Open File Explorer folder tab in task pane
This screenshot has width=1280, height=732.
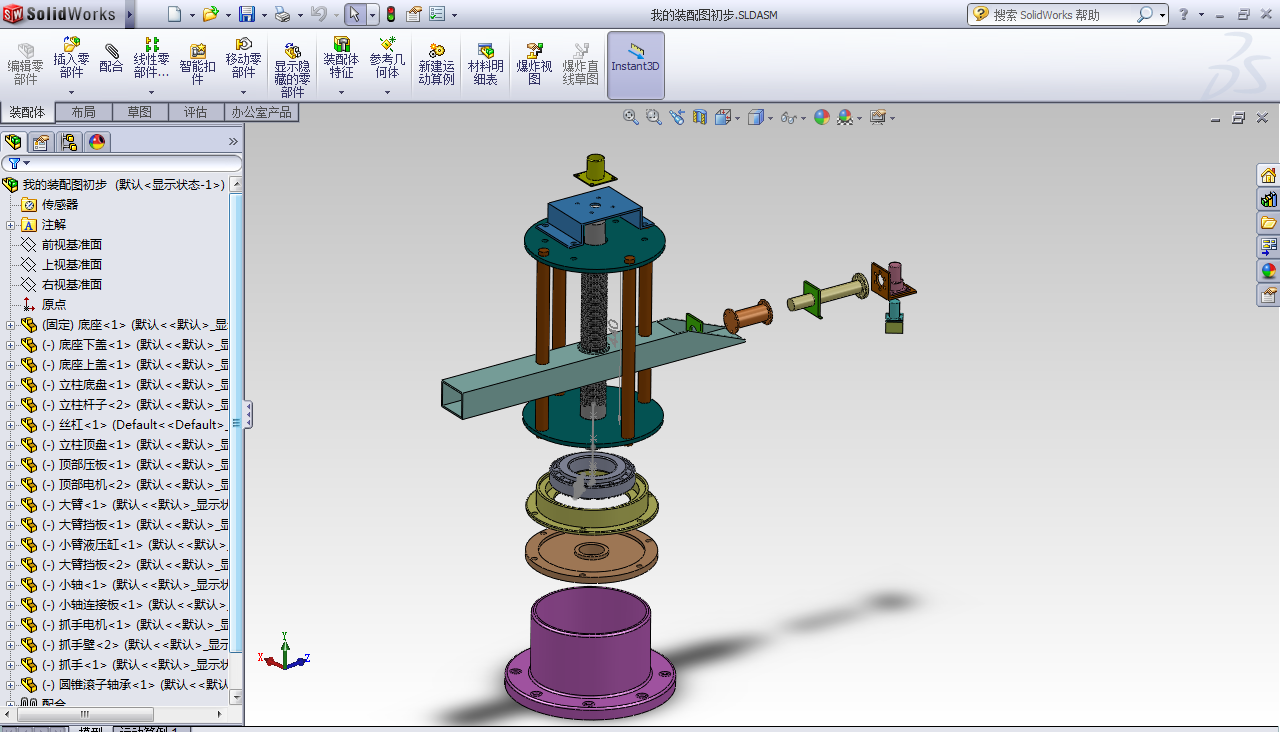(x=1268, y=223)
